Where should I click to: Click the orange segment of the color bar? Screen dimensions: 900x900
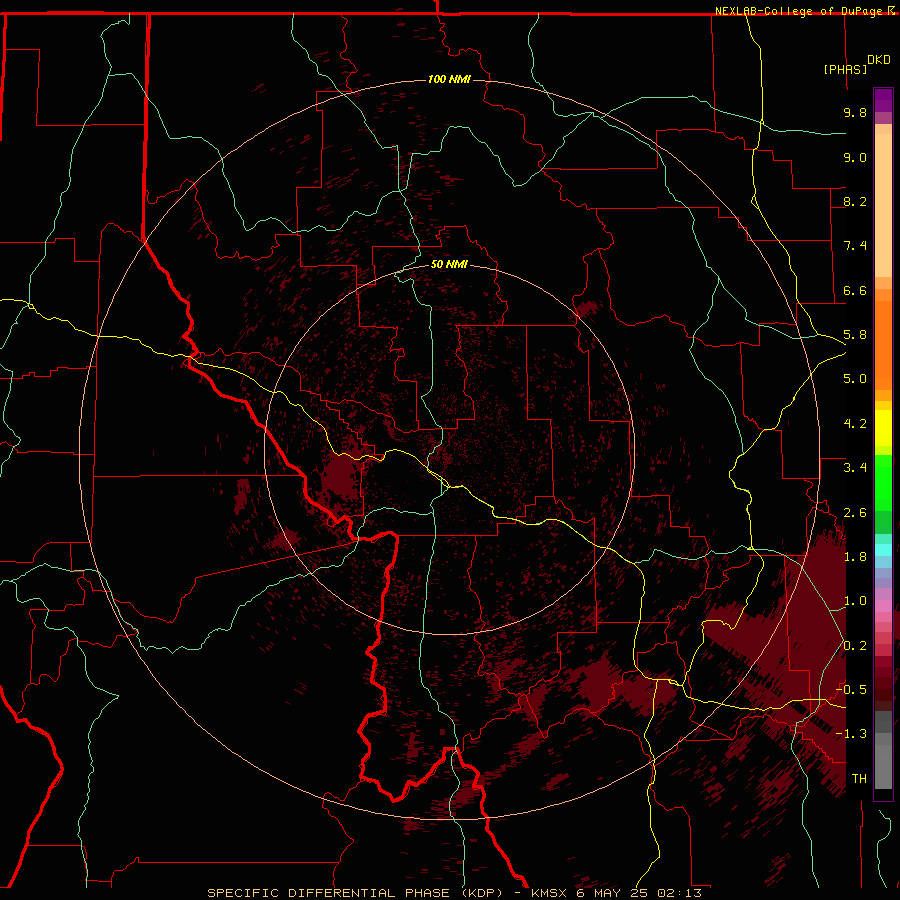pyautogui.click(x=883, y=346)
